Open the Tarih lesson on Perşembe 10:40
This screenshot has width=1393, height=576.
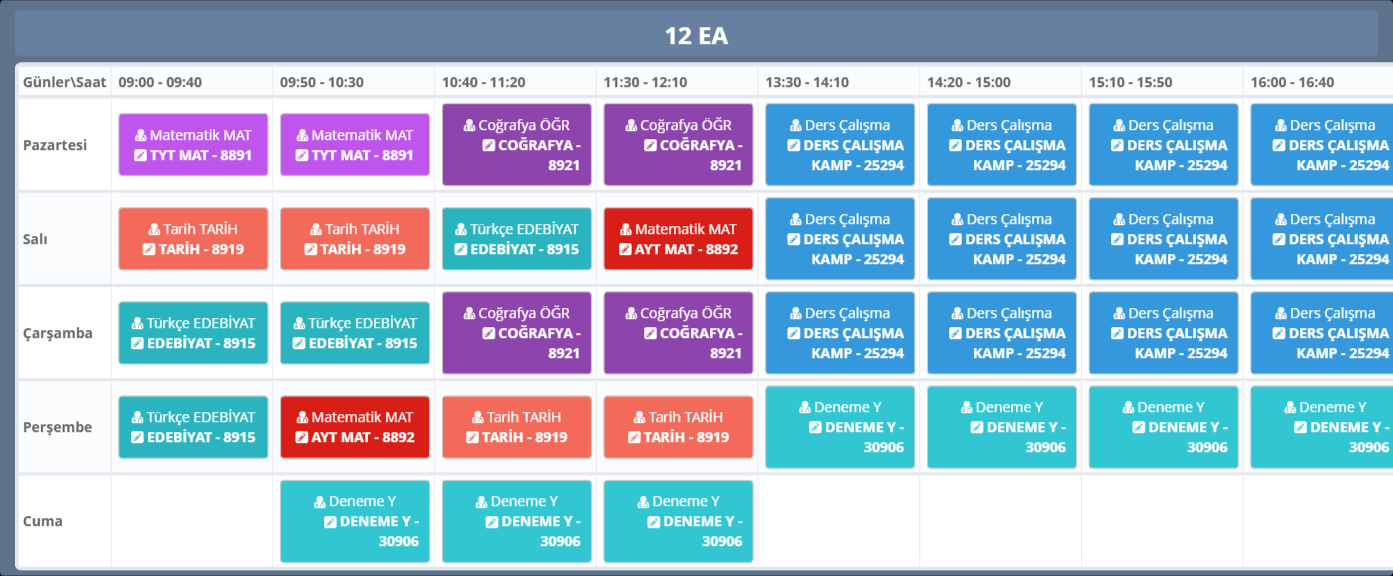516,427
